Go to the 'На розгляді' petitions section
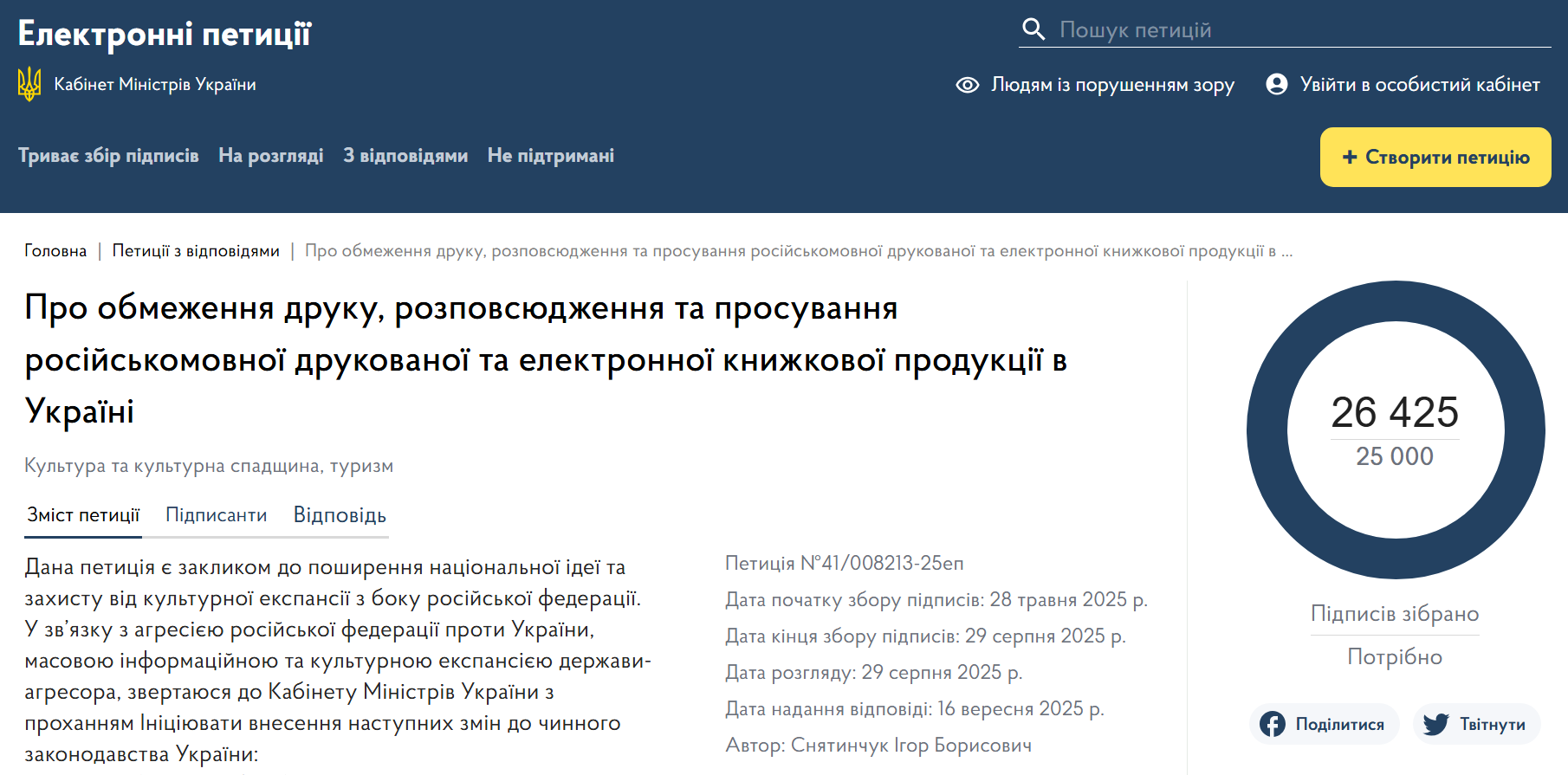Image resolution: width=1568 pixels, height=775 pixels. pos(270,156)
